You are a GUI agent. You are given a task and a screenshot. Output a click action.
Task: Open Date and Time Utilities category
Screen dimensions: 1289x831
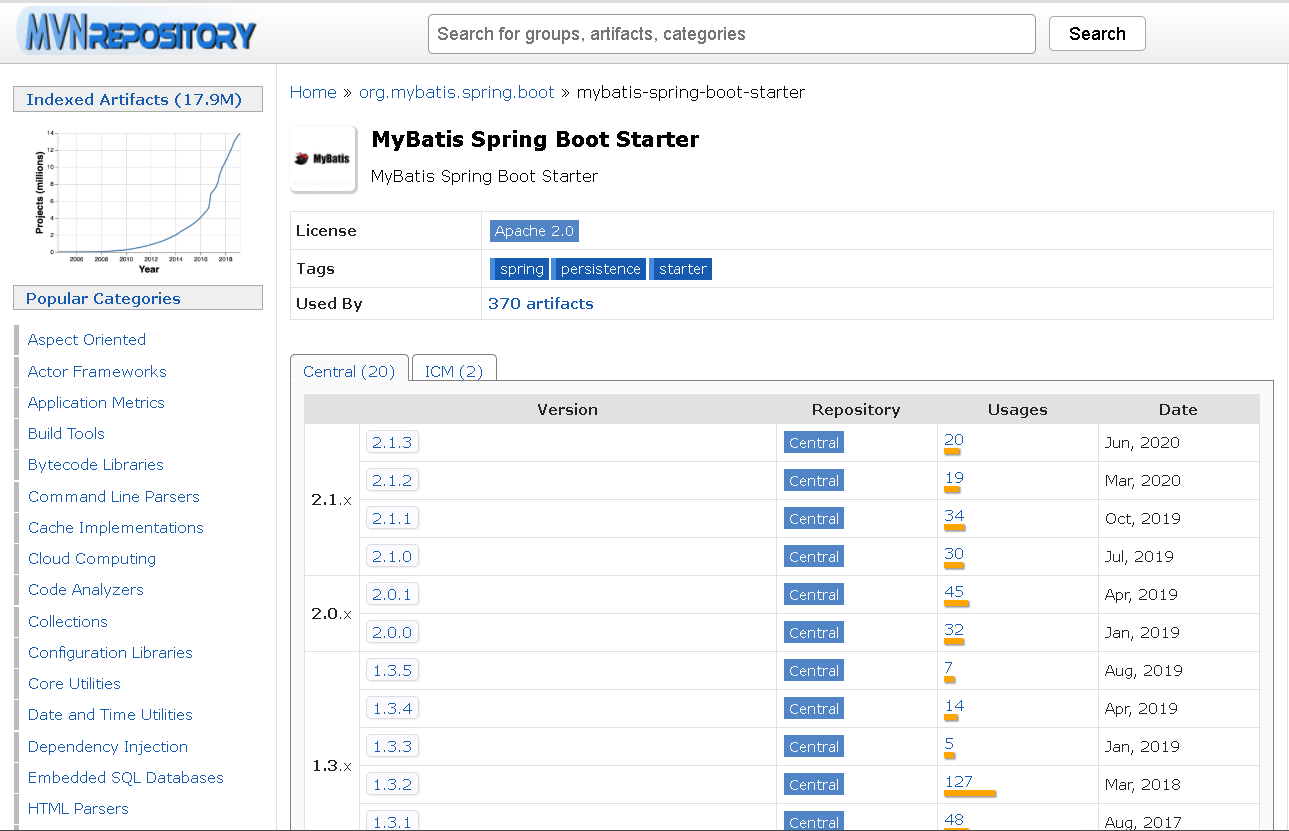110,715
